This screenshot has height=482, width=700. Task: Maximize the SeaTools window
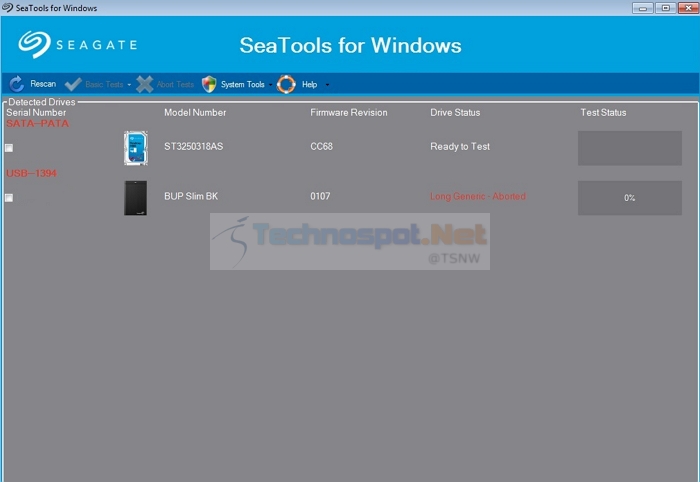665,8
